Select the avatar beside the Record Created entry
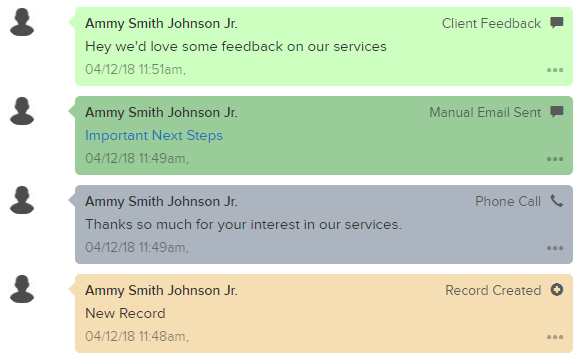 [x=22, y=289]
